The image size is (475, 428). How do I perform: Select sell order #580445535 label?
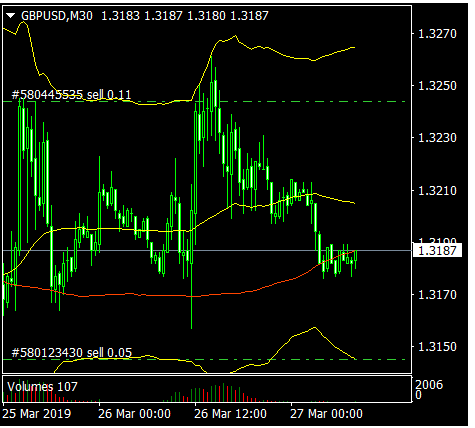[x=71, y=95]
